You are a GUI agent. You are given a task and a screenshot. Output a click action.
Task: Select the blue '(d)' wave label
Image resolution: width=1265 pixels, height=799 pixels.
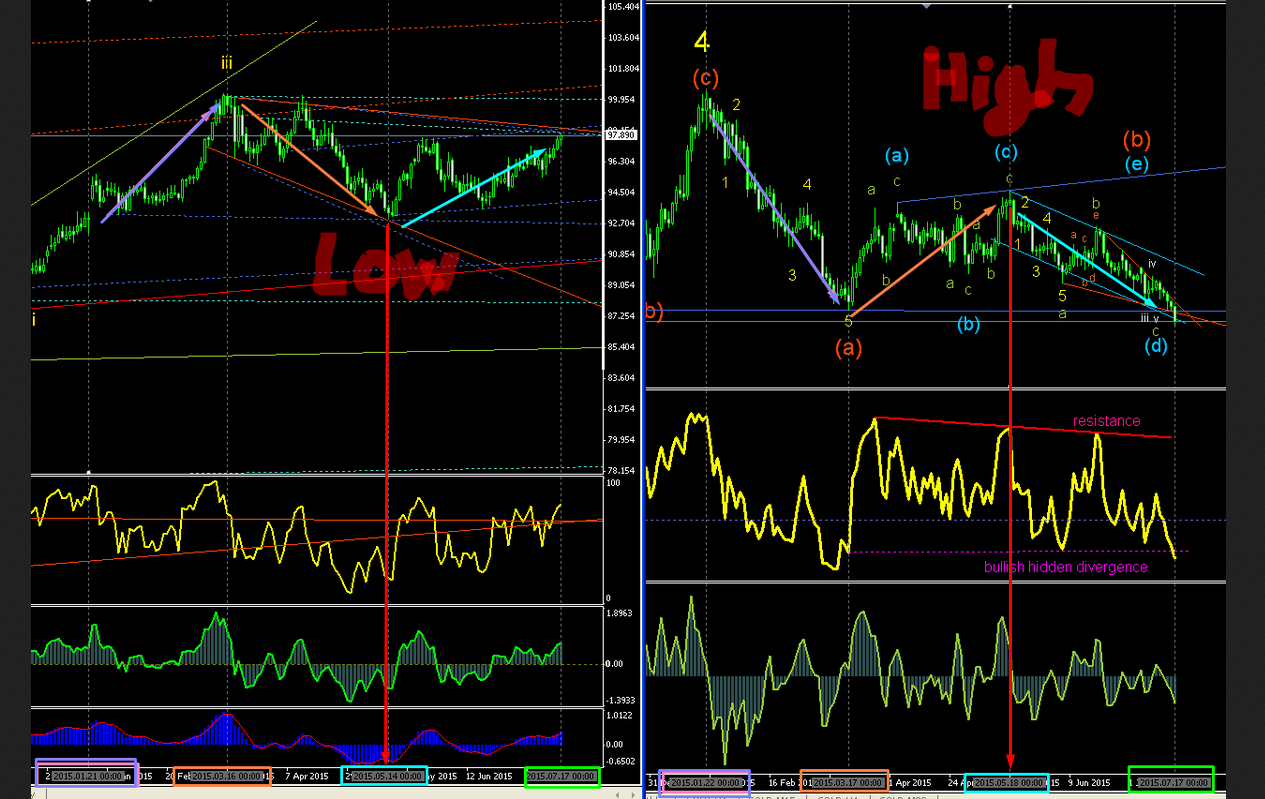[1157, 347]
